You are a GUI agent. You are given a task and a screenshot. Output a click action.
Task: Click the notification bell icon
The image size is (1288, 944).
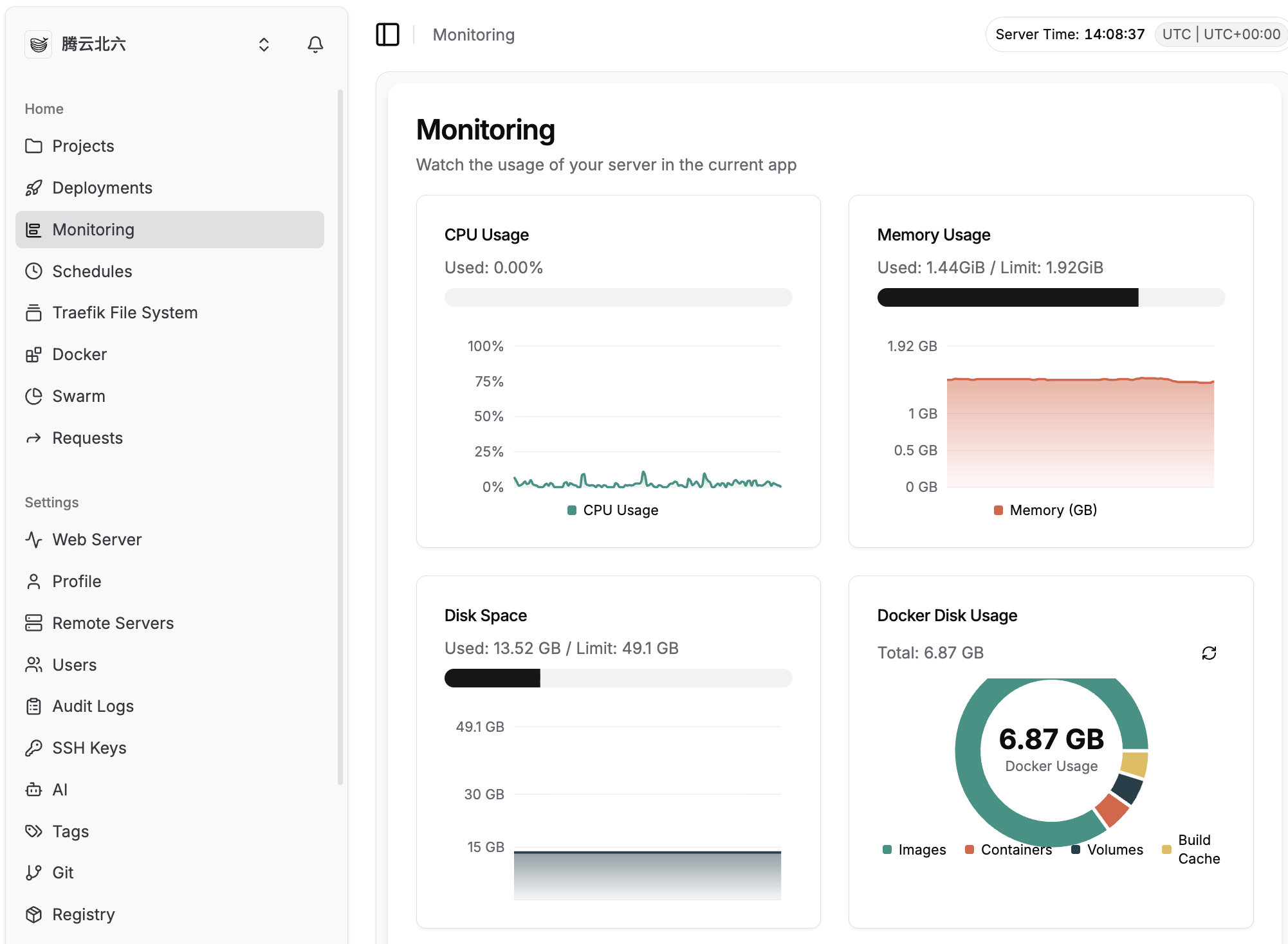point(315,44)
